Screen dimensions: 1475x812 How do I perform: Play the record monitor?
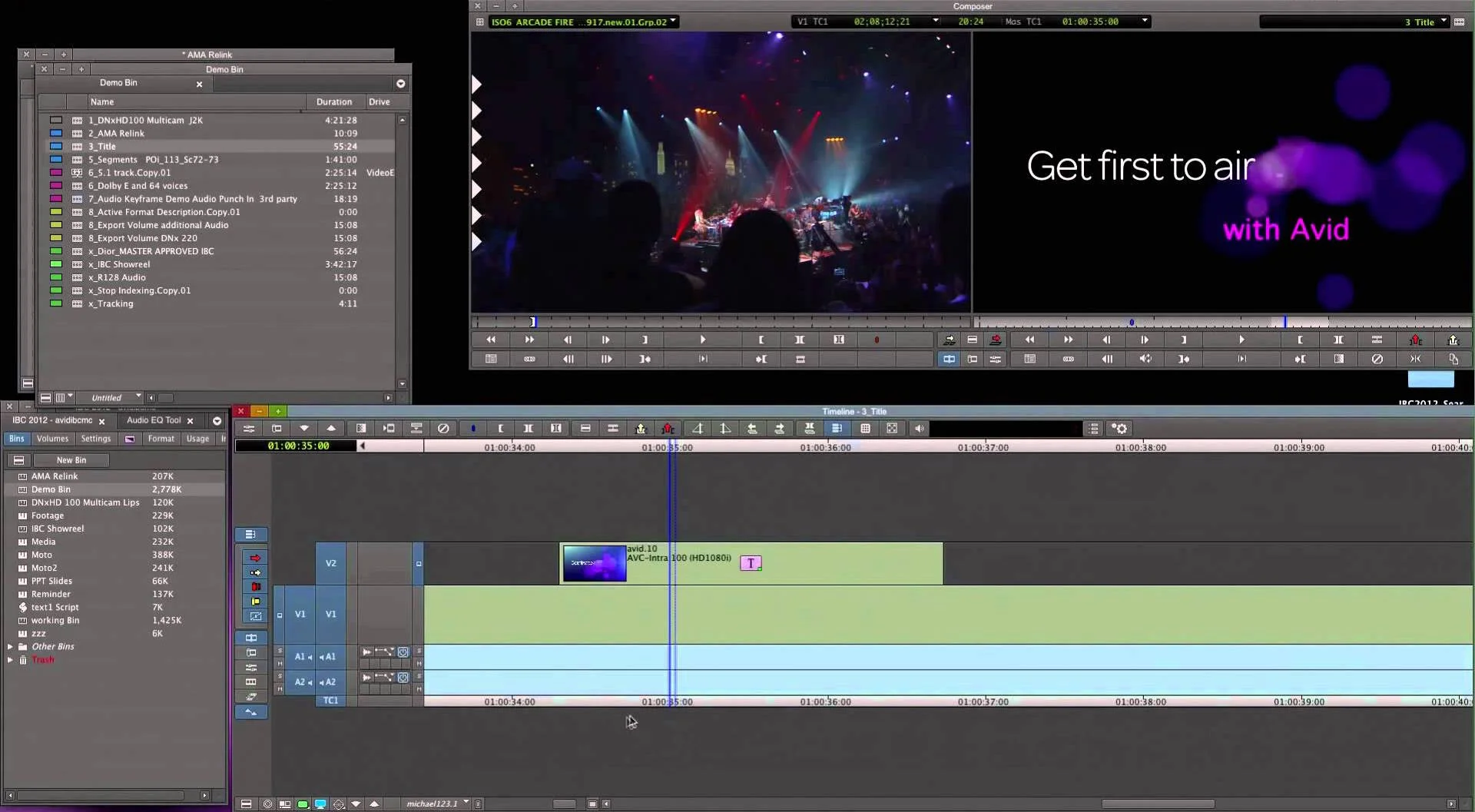1241,340
